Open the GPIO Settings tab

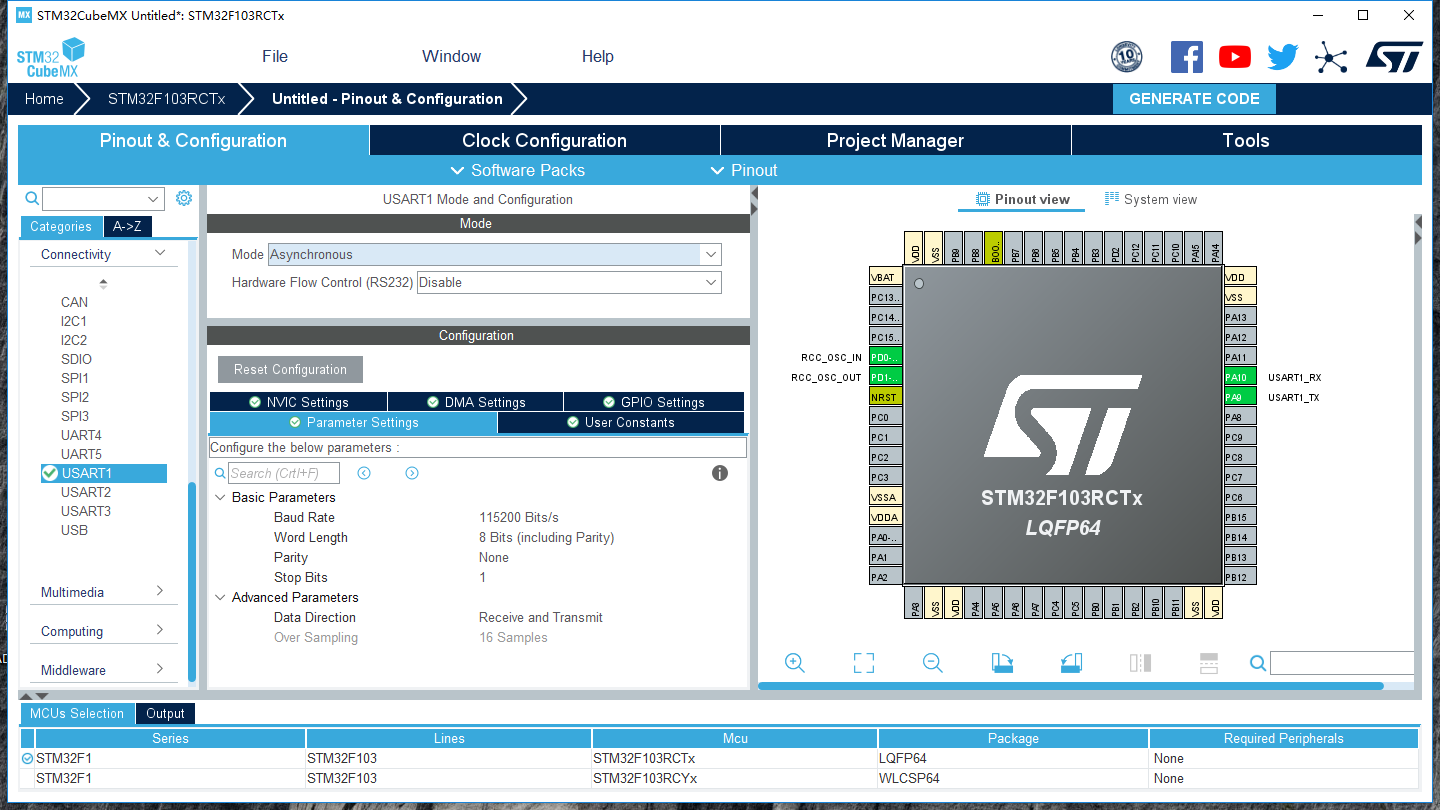(x=654, y=402)
